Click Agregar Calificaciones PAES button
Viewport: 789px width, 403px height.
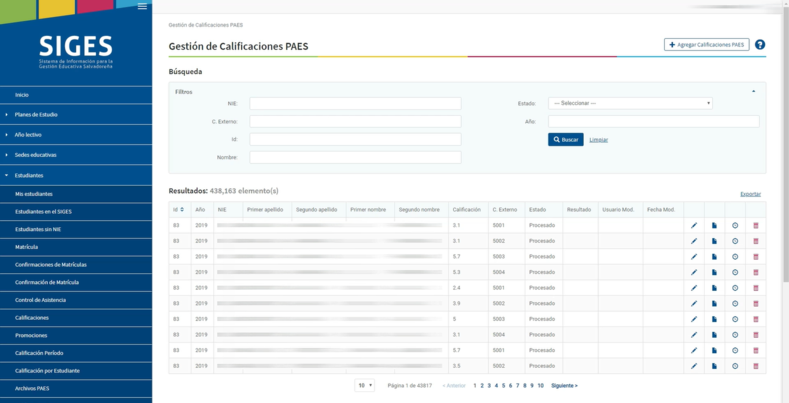(706, 45)
